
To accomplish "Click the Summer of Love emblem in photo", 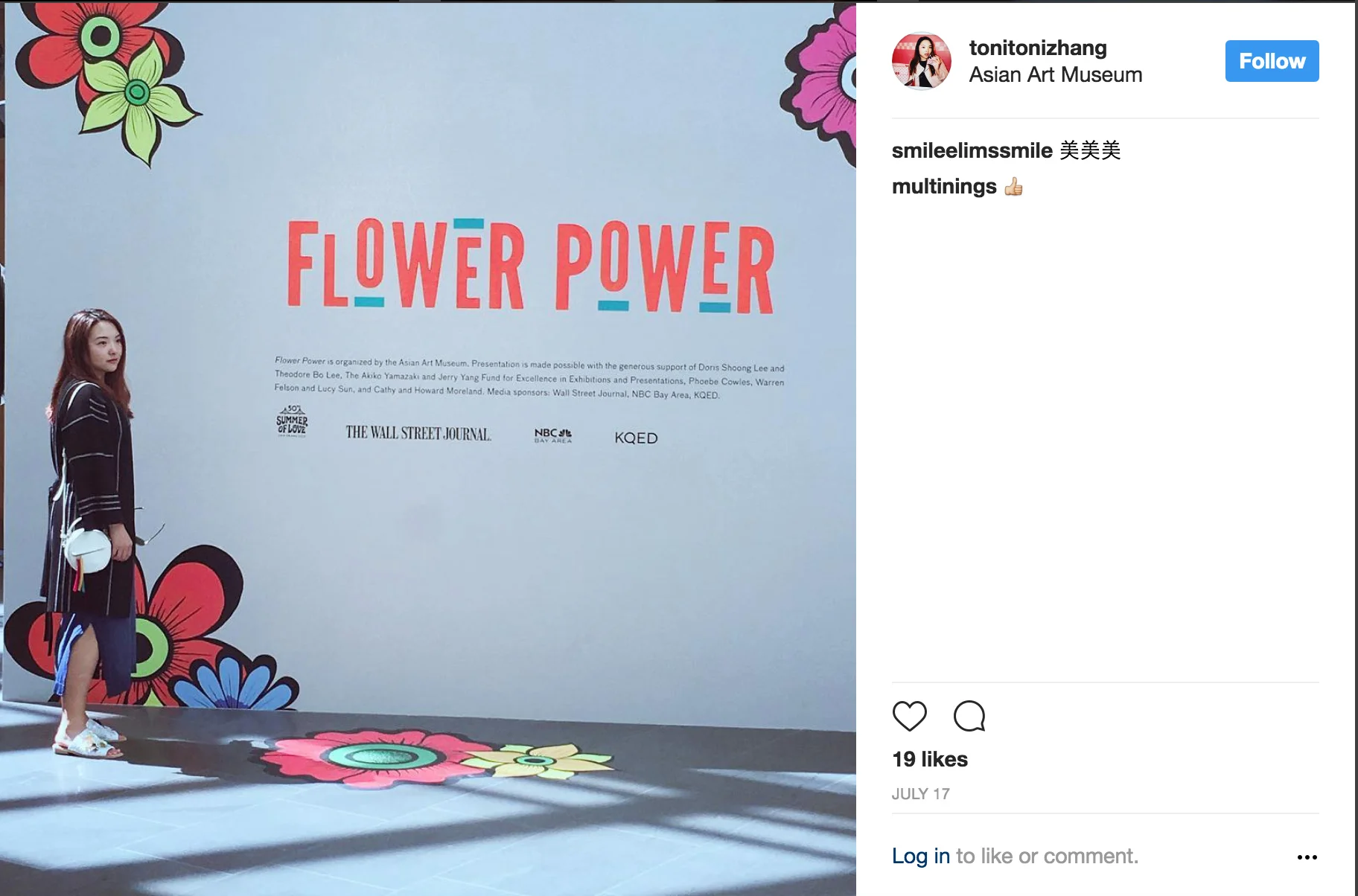I will 292,421.
